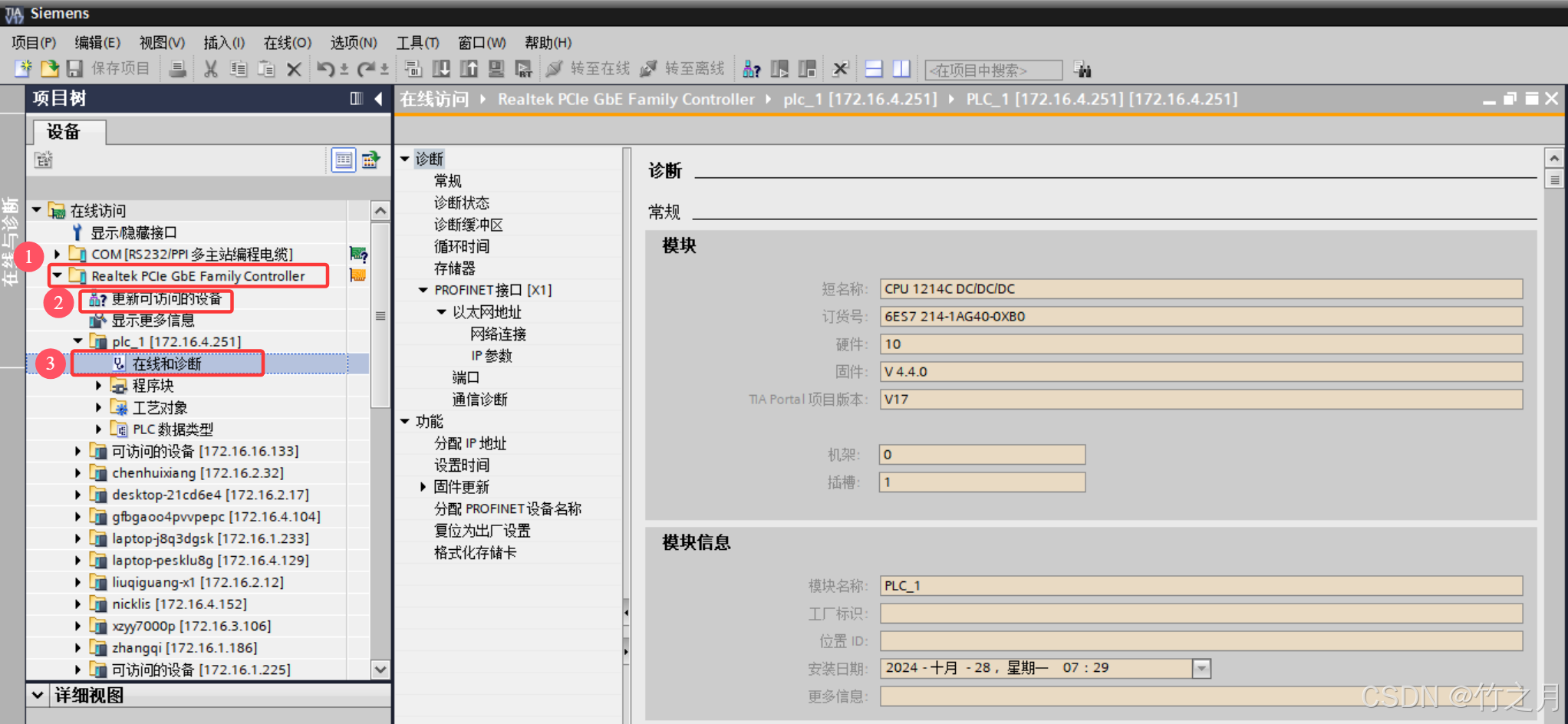This screenshot has height=724, width=1568.
Task: Click the redo arrow icon
Action: 366,69
